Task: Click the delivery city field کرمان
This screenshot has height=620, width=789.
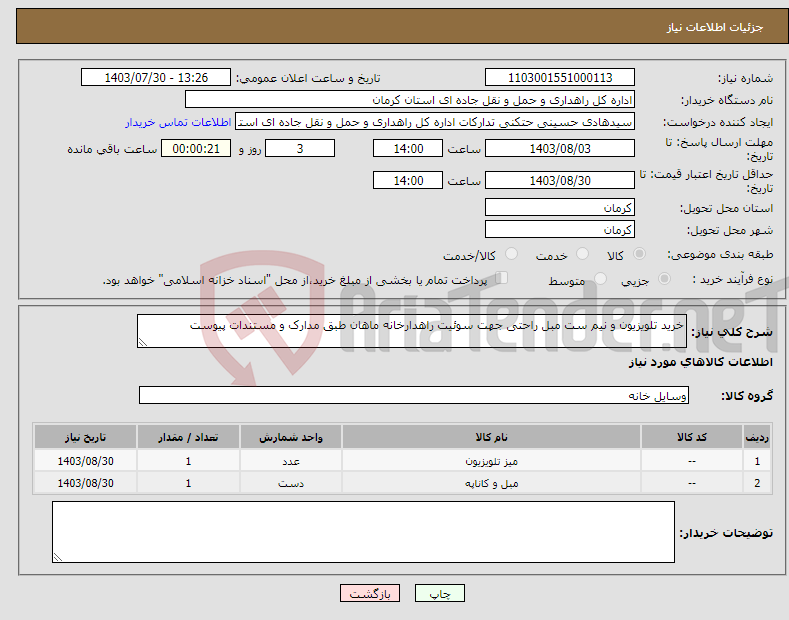Action: [560, 229]
